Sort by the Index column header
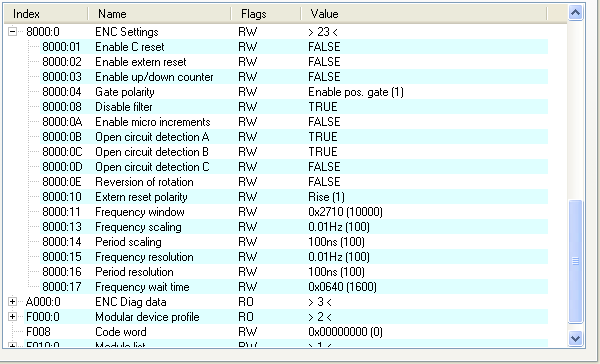This screenshot has height=364, width=600. pyautogui.click(x=46, y=14)
